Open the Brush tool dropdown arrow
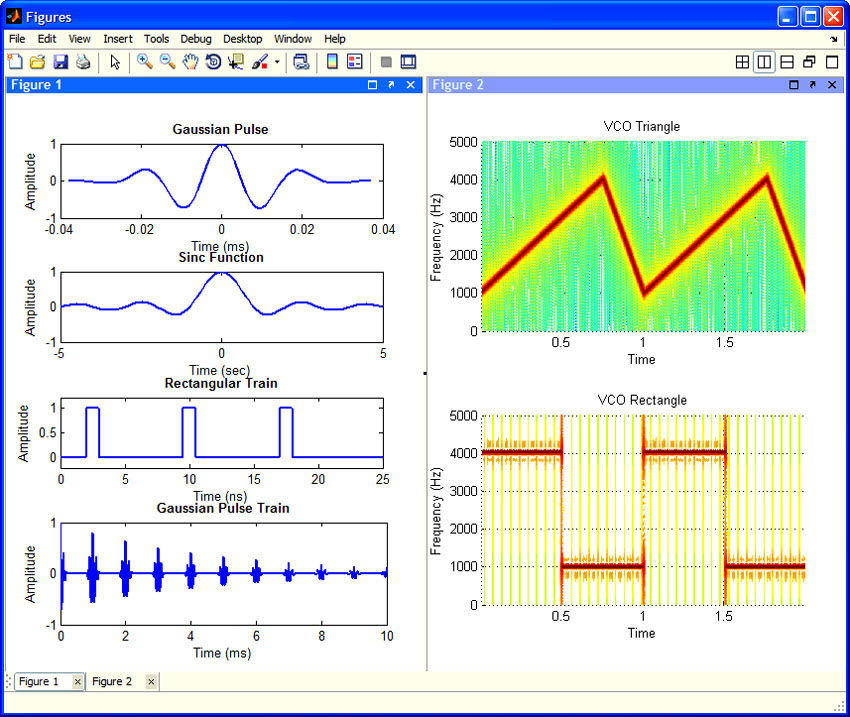The height and width of the screenshot is (717, 850). (276, 61)
